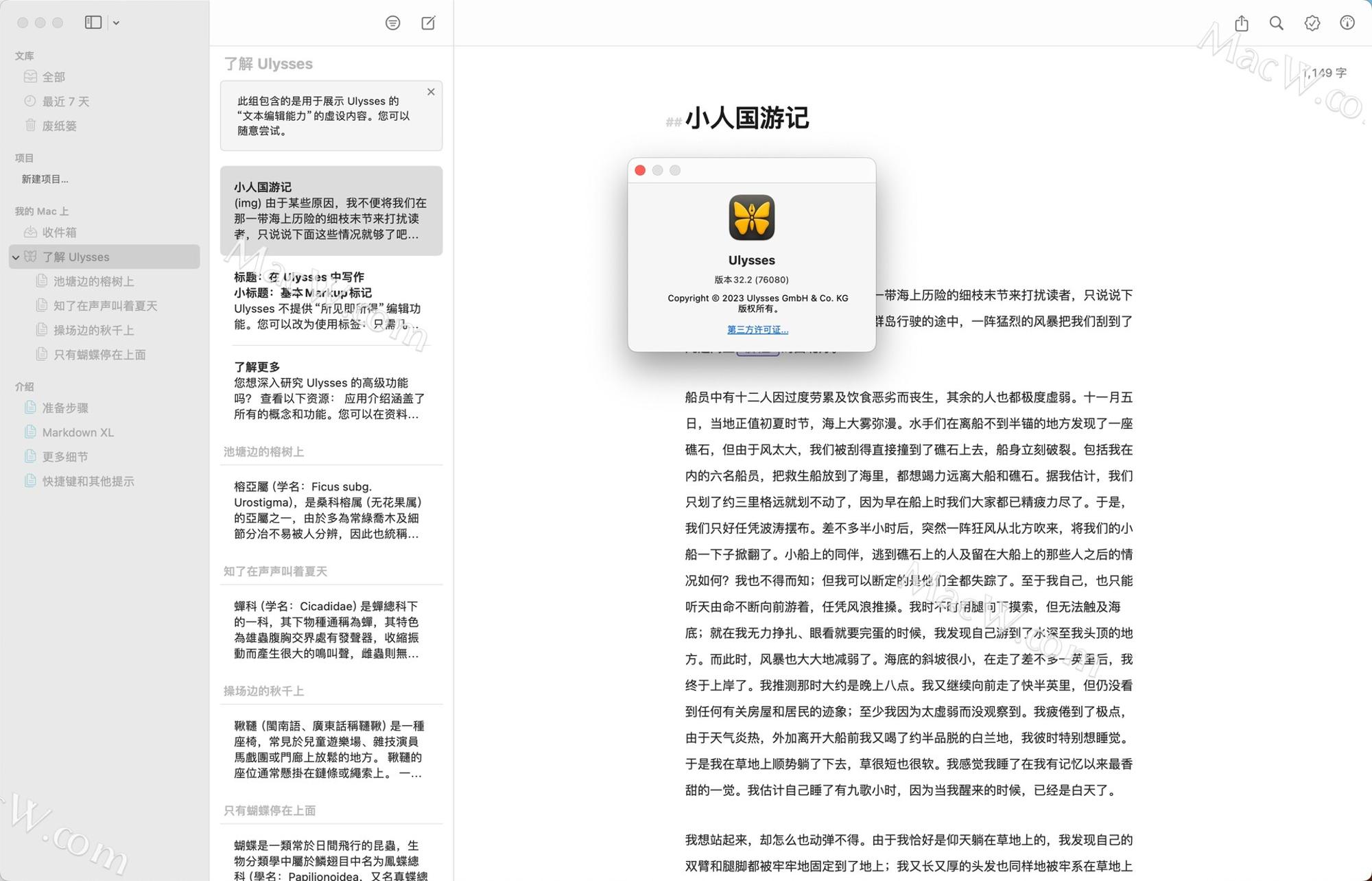Open the revision check badge icon
Viewport: 1372px width, 881px height.
1312,23
